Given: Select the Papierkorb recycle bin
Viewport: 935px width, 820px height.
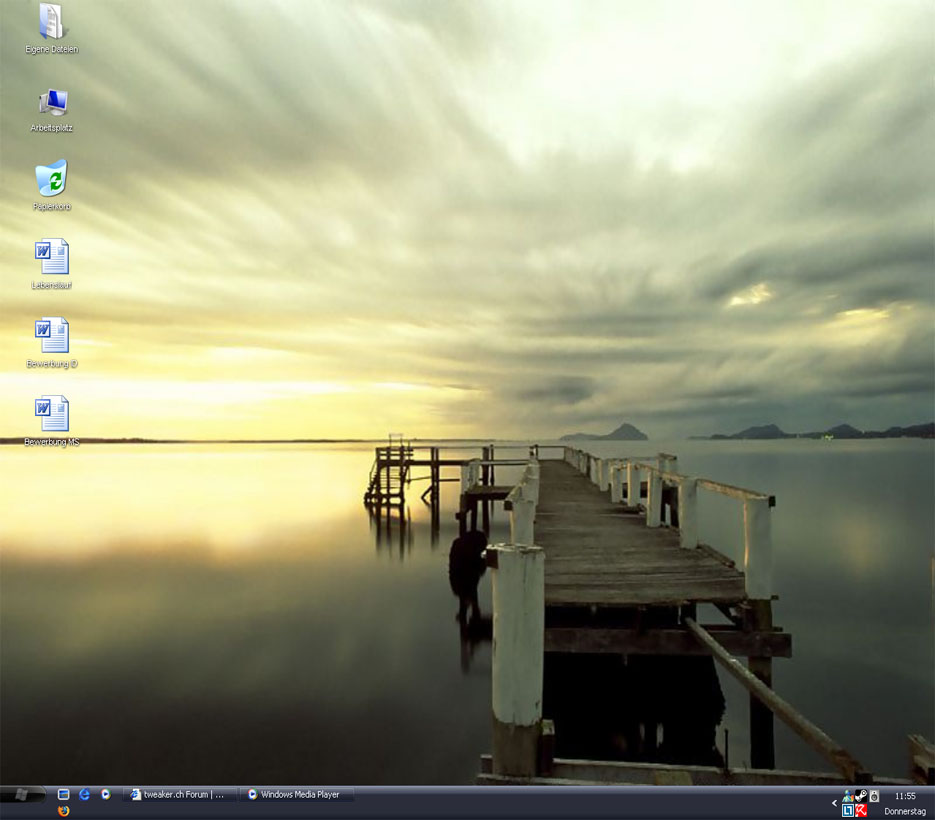Looking at the screenshot, I should click(52, 179).
